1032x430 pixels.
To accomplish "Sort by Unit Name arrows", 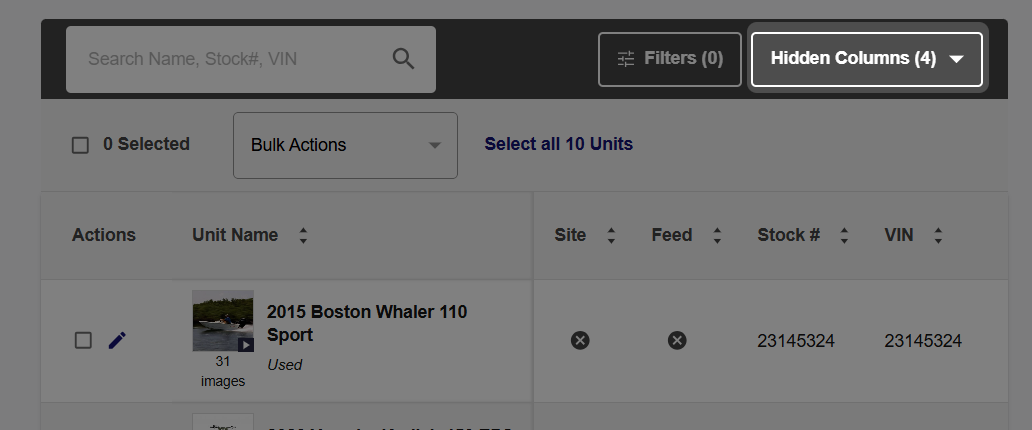I will [303, 235].
